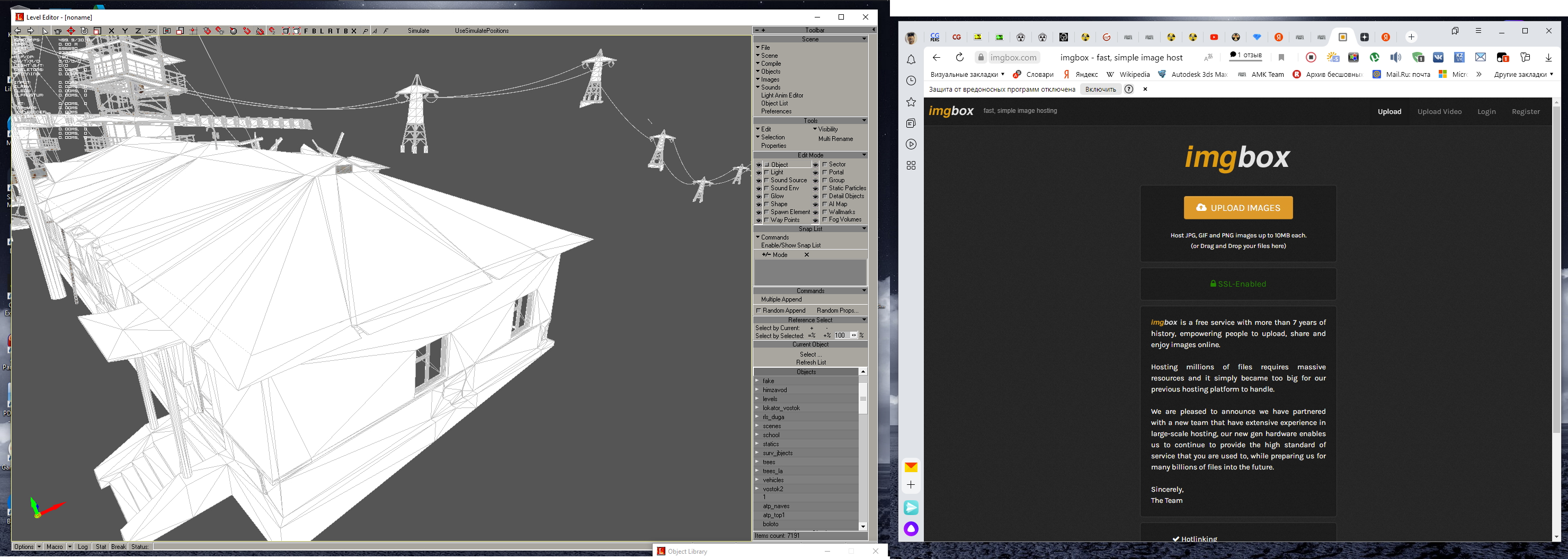Image resolution: width=1568 pixels, height=559 pixels.
Task: Open the Register page on imgbox
Action: click(x=1526, y=111)
